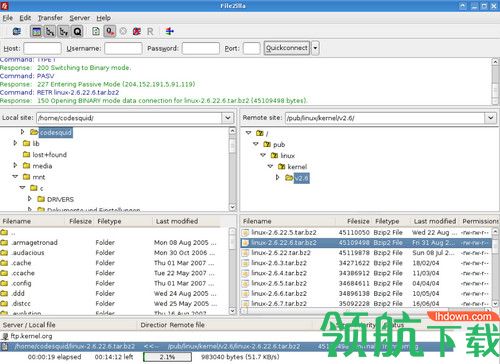Toggle processing of the transfer queue
This screenshot has width=500, height=364.
[110, 32]
